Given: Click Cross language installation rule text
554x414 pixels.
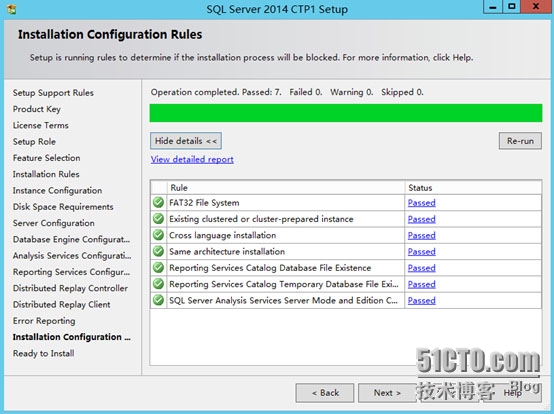Looking at the screenshot, I should (223, 235).
